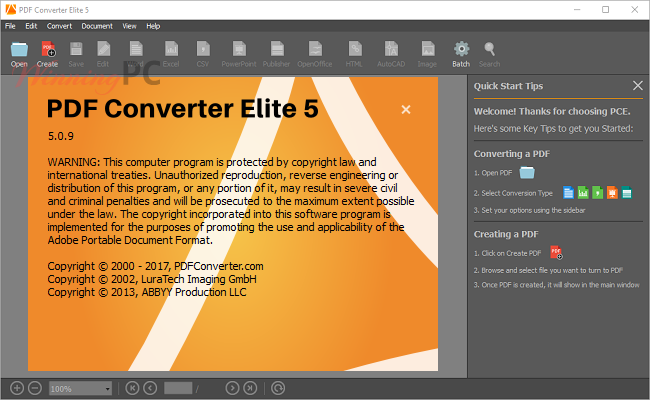Open the File menu
Screen dimensions: 650x400
point(10,26)
